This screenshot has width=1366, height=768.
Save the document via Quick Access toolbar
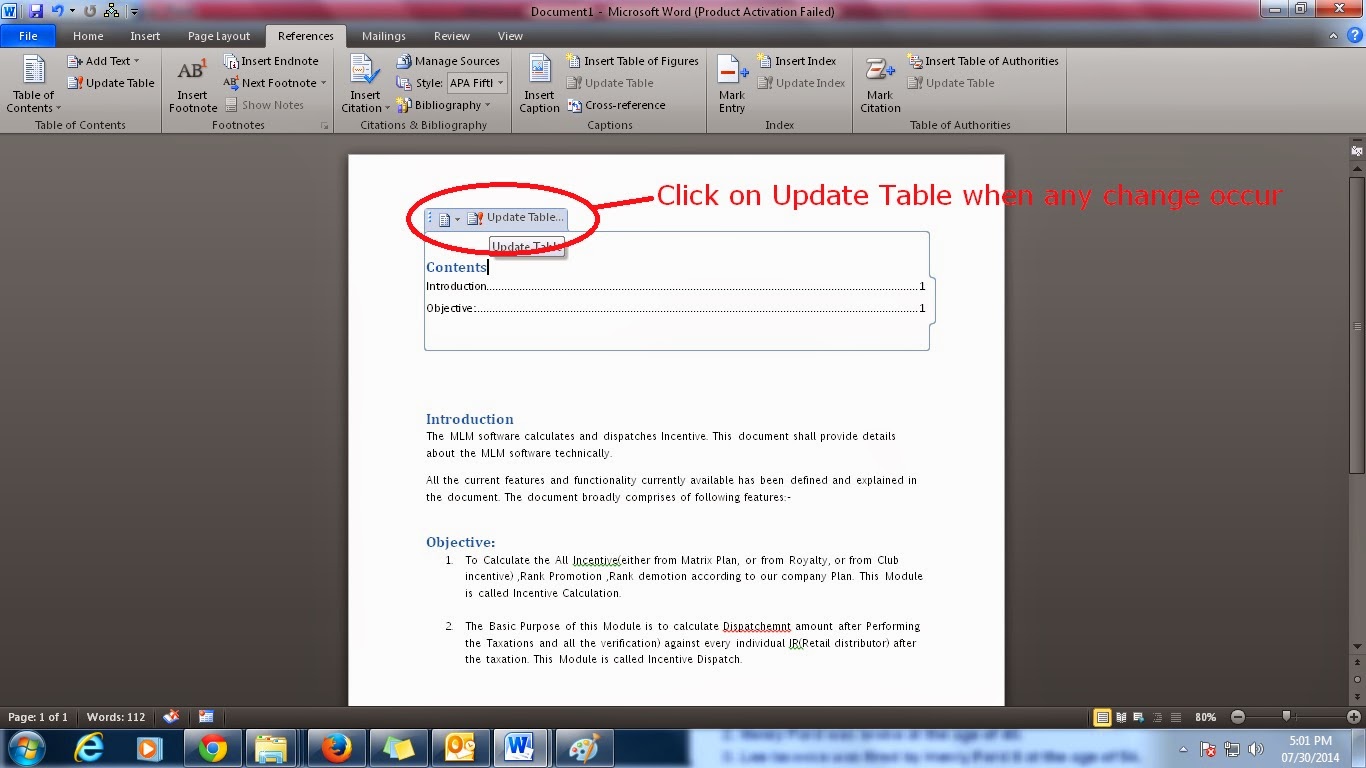36,9
